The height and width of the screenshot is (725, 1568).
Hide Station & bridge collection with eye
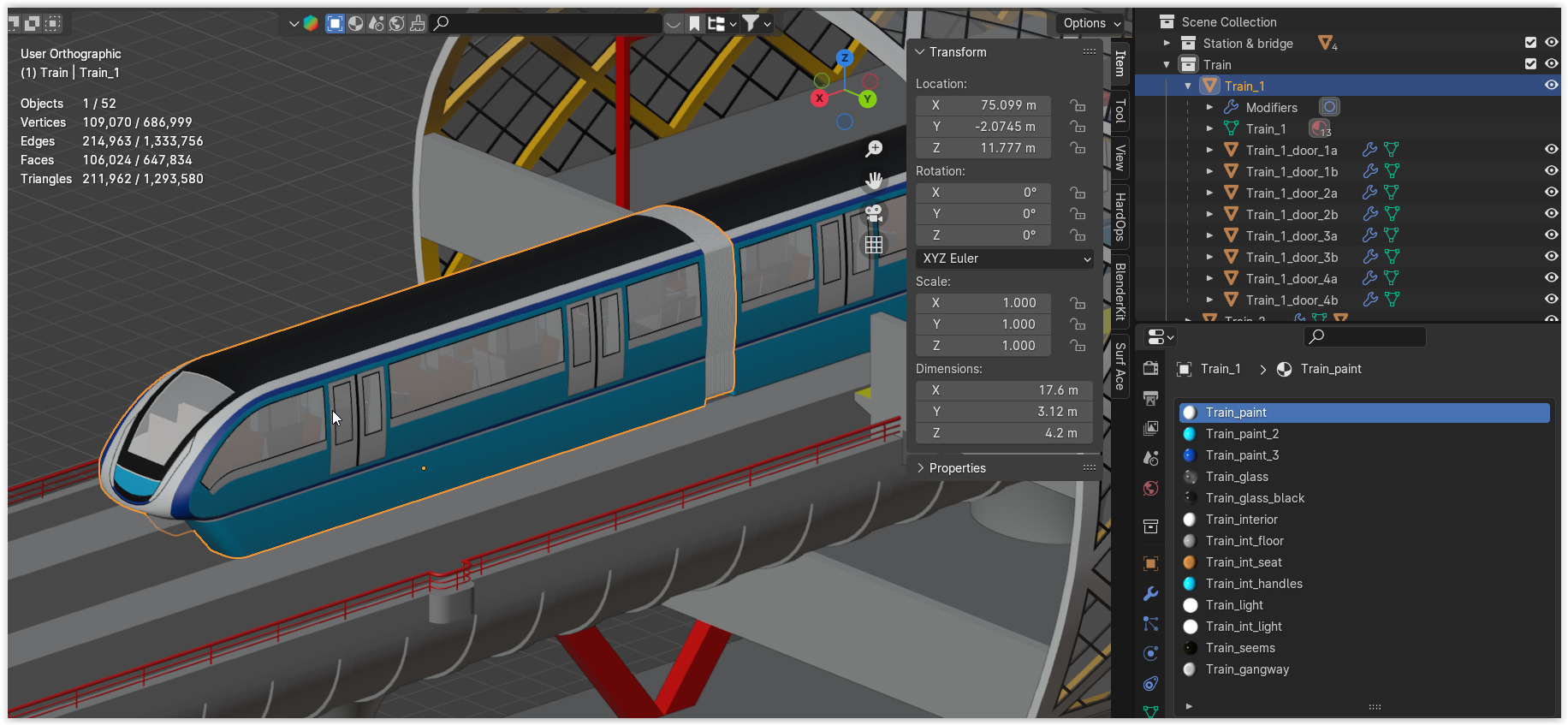point(1551,43)
